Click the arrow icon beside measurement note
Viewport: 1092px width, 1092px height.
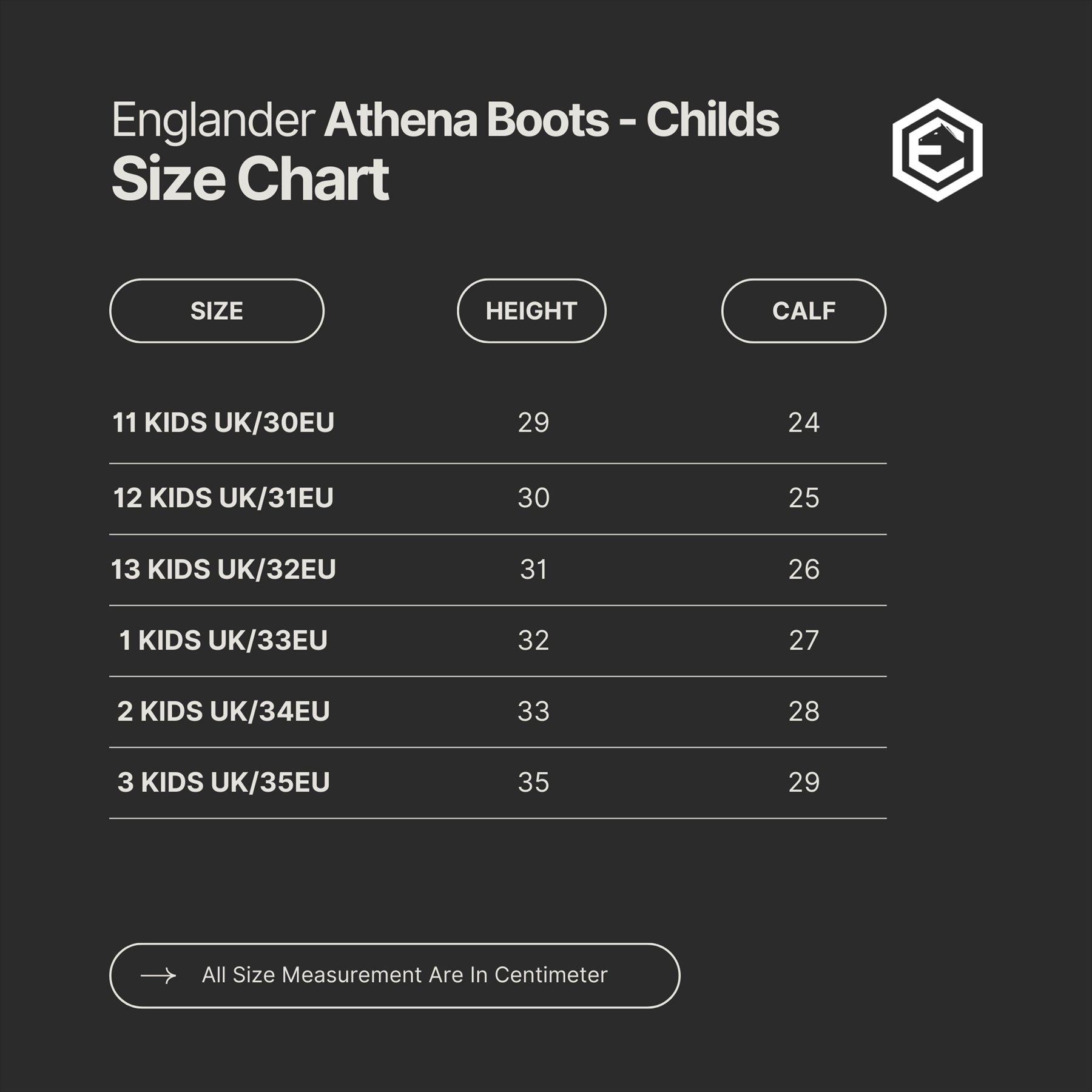tap(158, 976)
